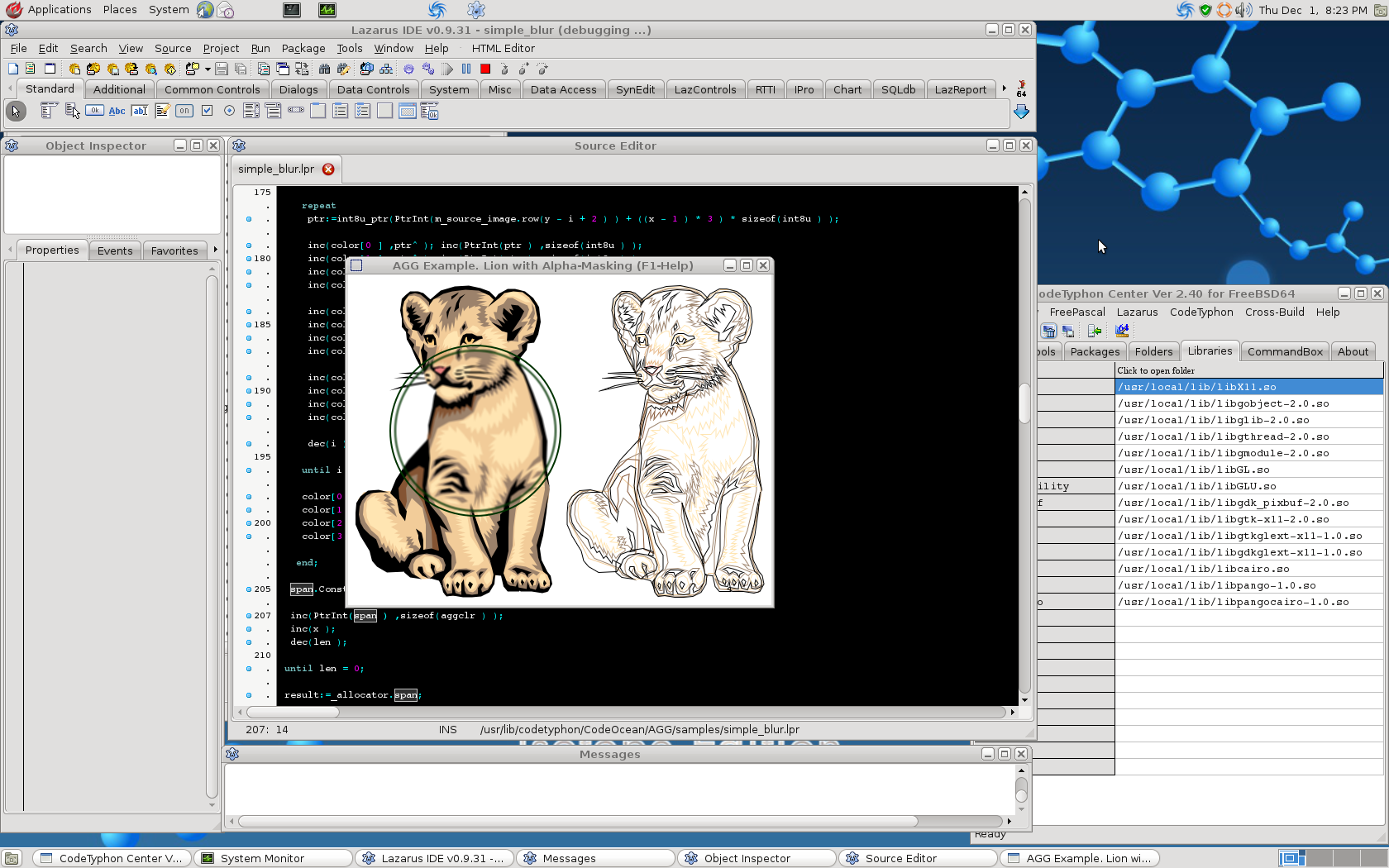Pick the TLabel Abc component
Screen dimensions: 1389x868
coord(117,111)
